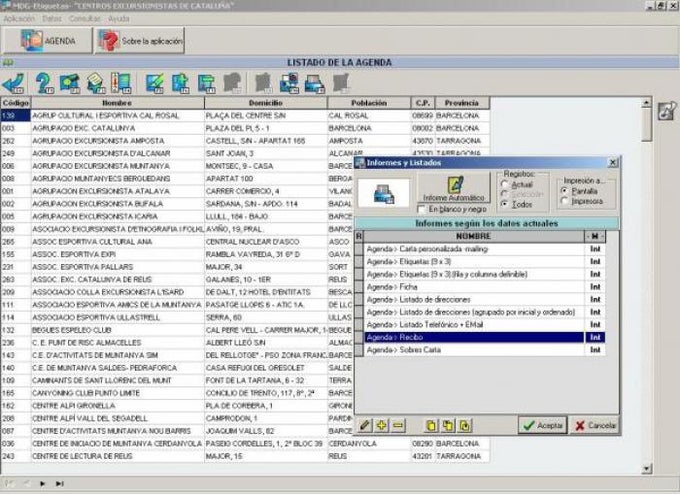
Task: Select row CENTRE ALPI GIRONELLA
Action: (177, 406)
